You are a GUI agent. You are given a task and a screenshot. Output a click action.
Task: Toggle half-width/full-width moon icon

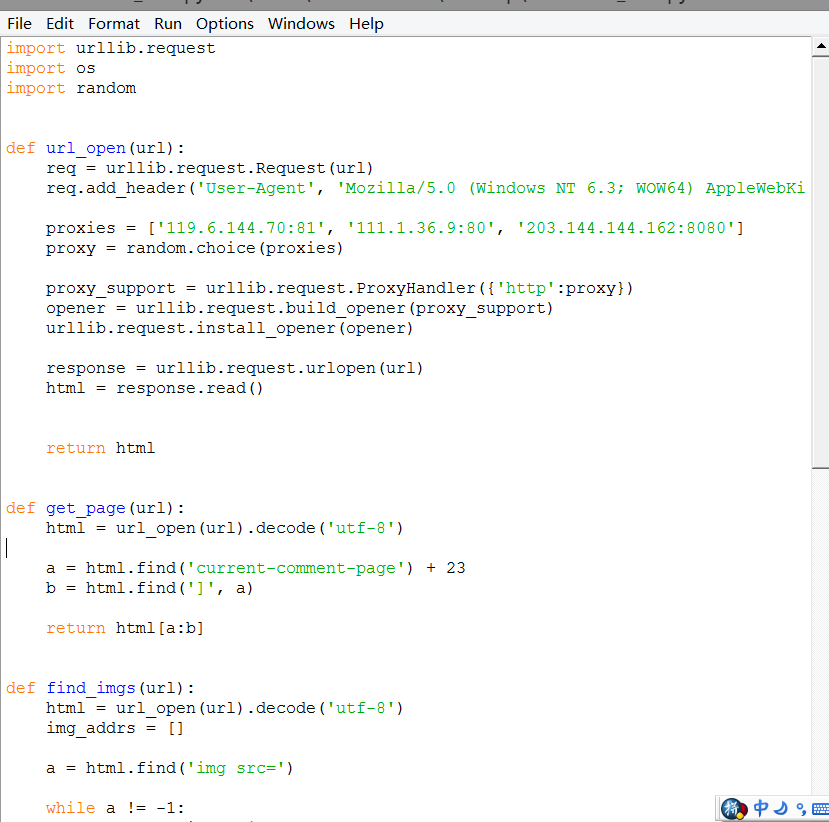pyautogui.click(x=781, y=808)
